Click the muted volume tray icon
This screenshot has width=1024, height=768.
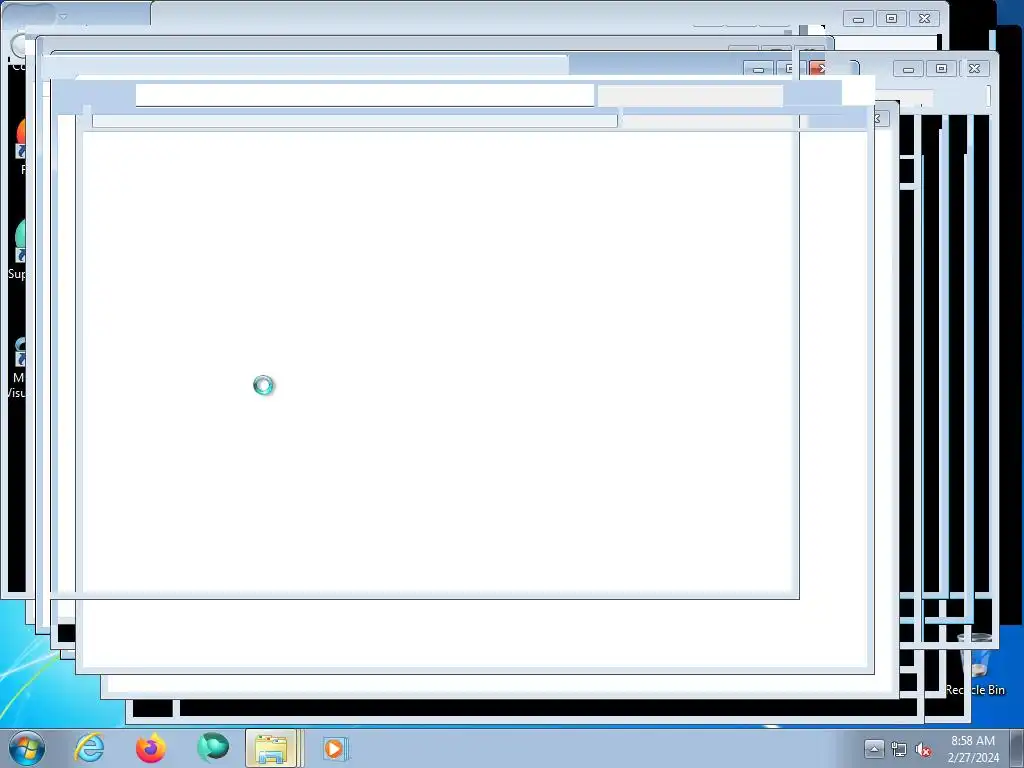point(923,749)
